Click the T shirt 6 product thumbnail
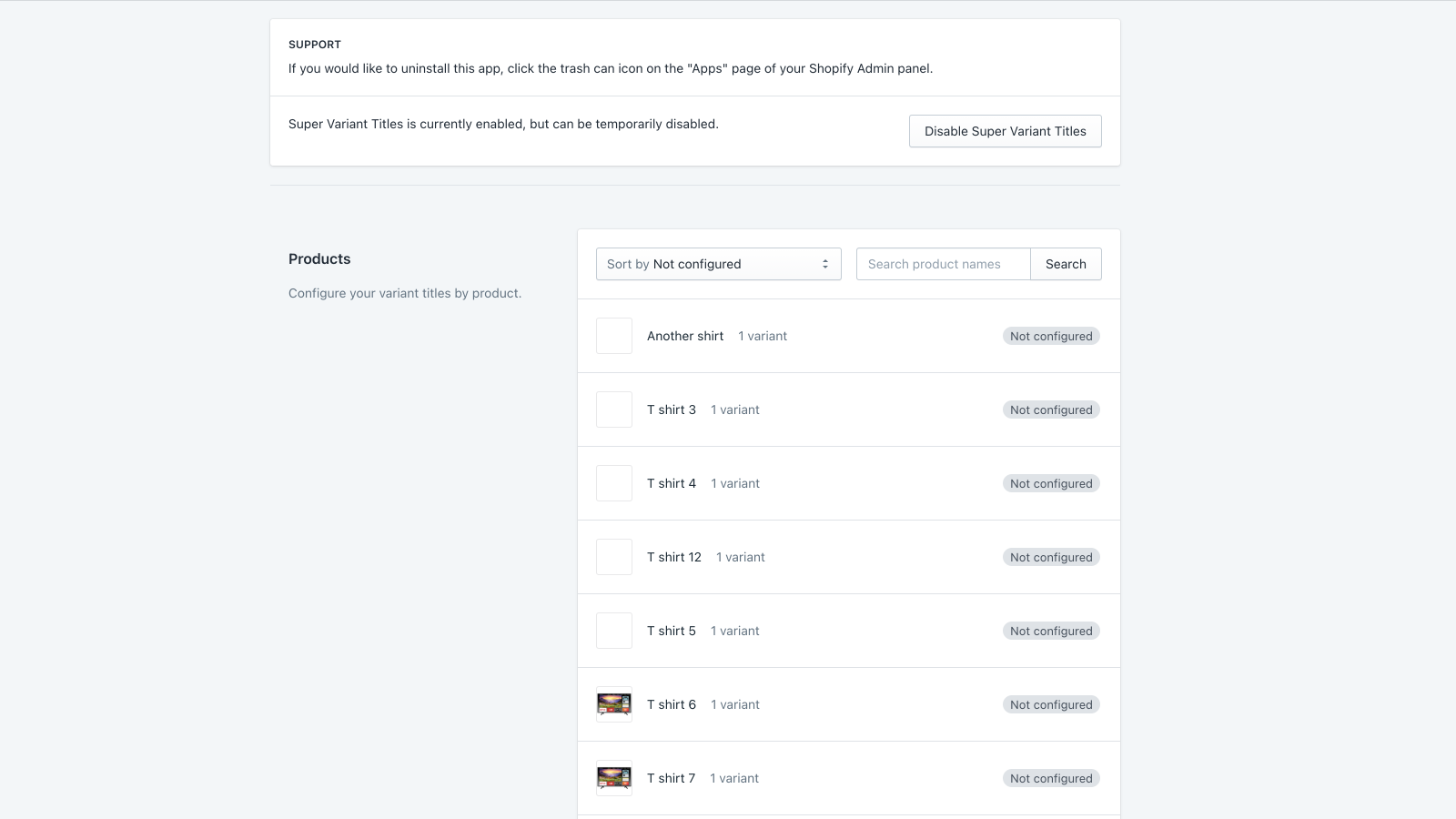This screenshot has height=819, width=1456. (x=614, y=704)
